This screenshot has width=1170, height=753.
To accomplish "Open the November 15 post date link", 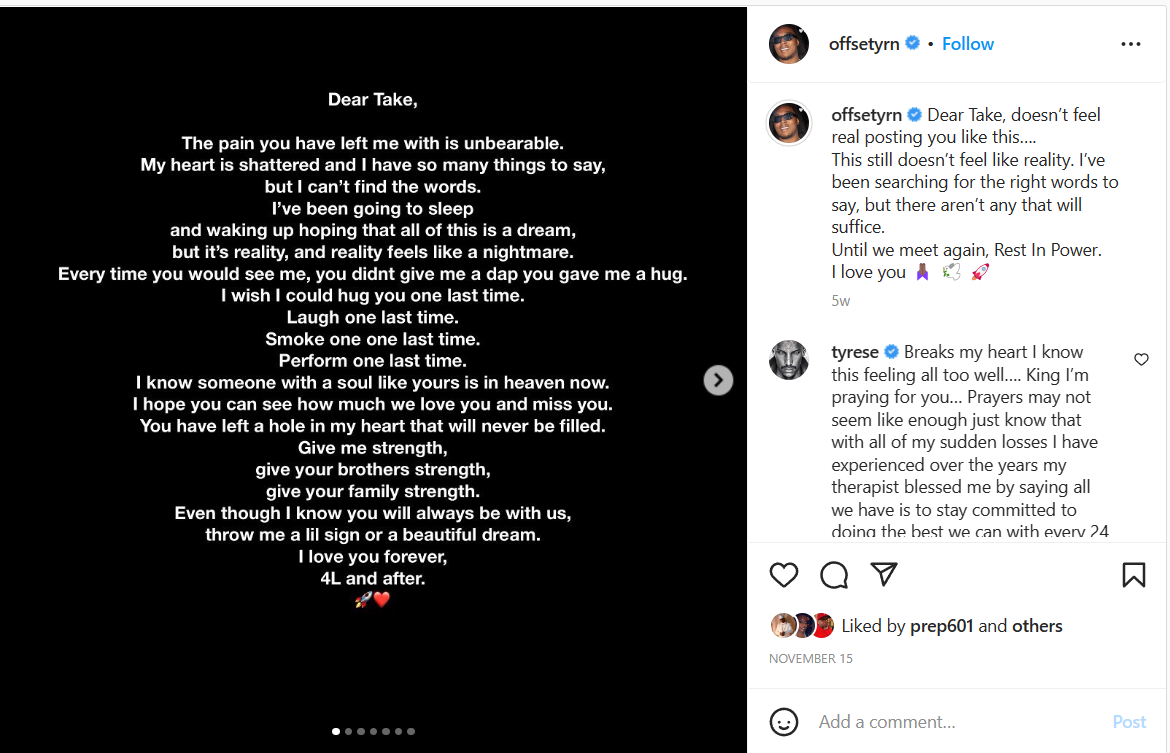I will (x=808, y=659).
